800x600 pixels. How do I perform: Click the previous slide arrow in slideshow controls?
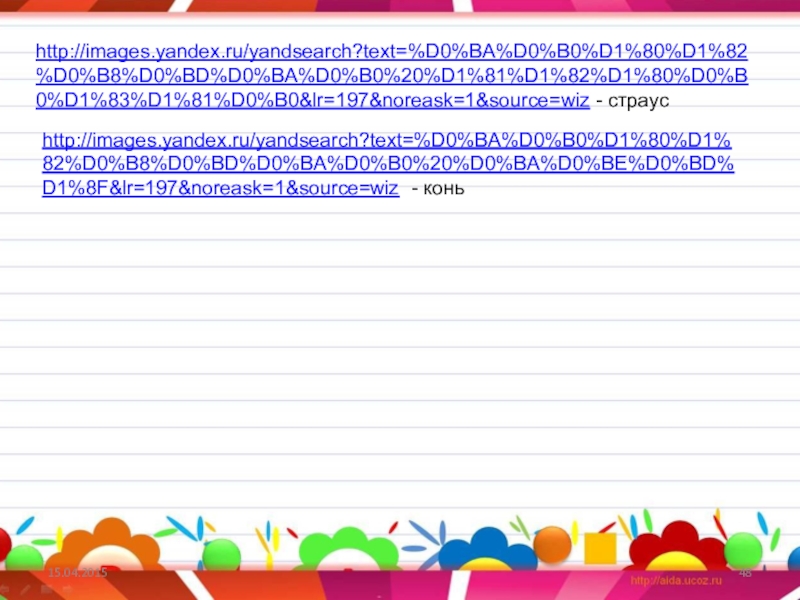[4, 589]
